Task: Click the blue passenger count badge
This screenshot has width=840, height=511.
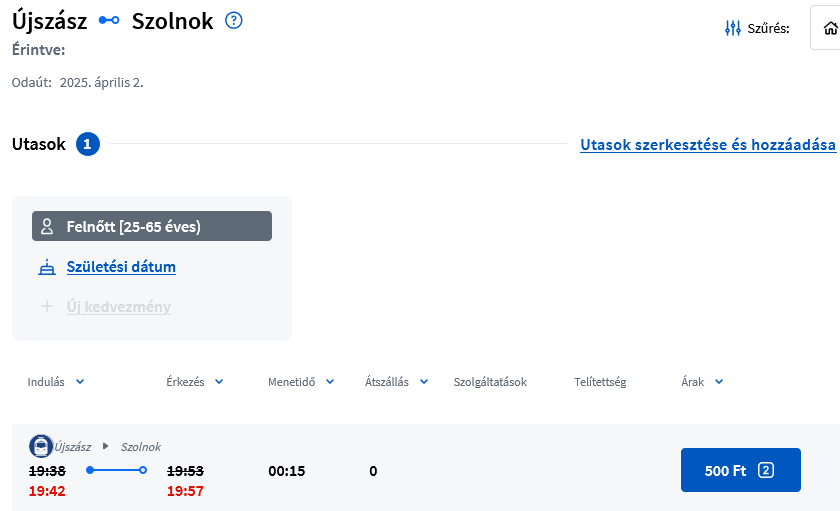Action: 87,144
